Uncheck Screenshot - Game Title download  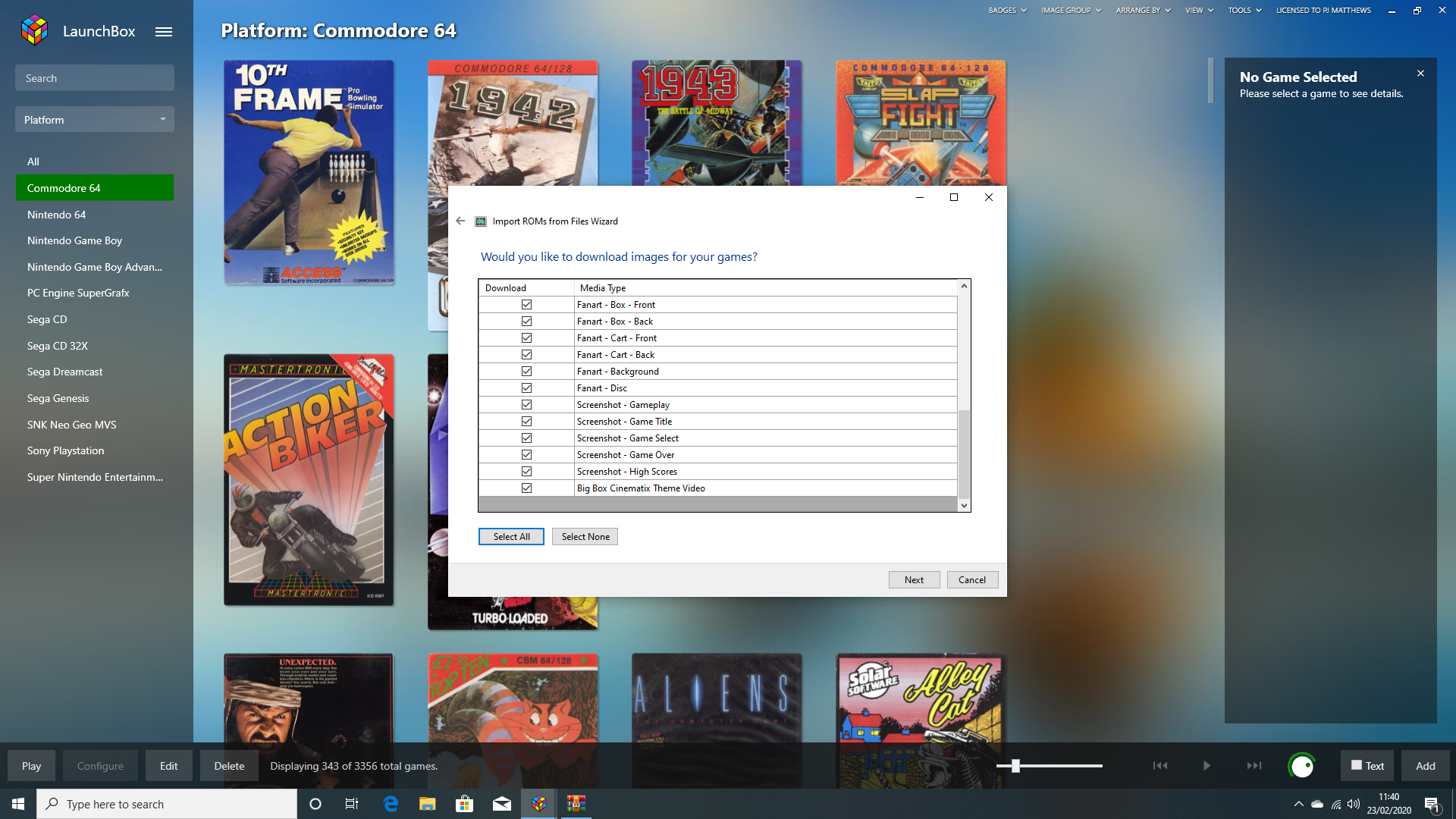526,422
